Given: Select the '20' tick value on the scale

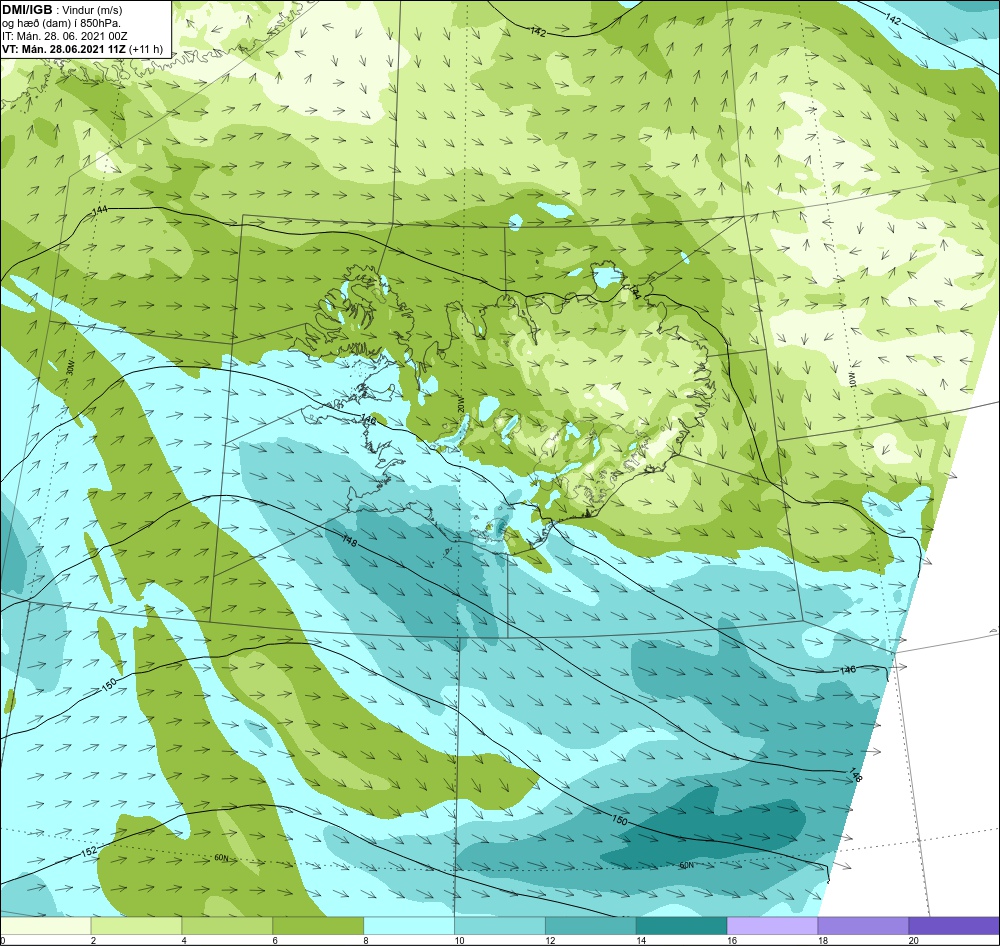Looking at the screenshot, I should (x=913, y=940).
